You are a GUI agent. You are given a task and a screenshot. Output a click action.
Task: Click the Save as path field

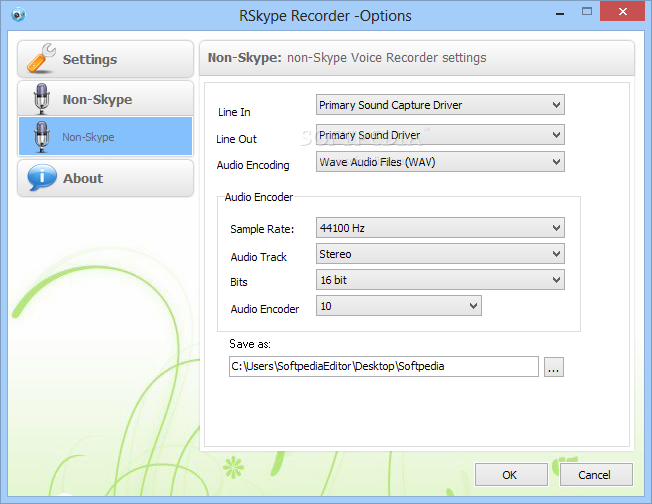coord(383,366)
